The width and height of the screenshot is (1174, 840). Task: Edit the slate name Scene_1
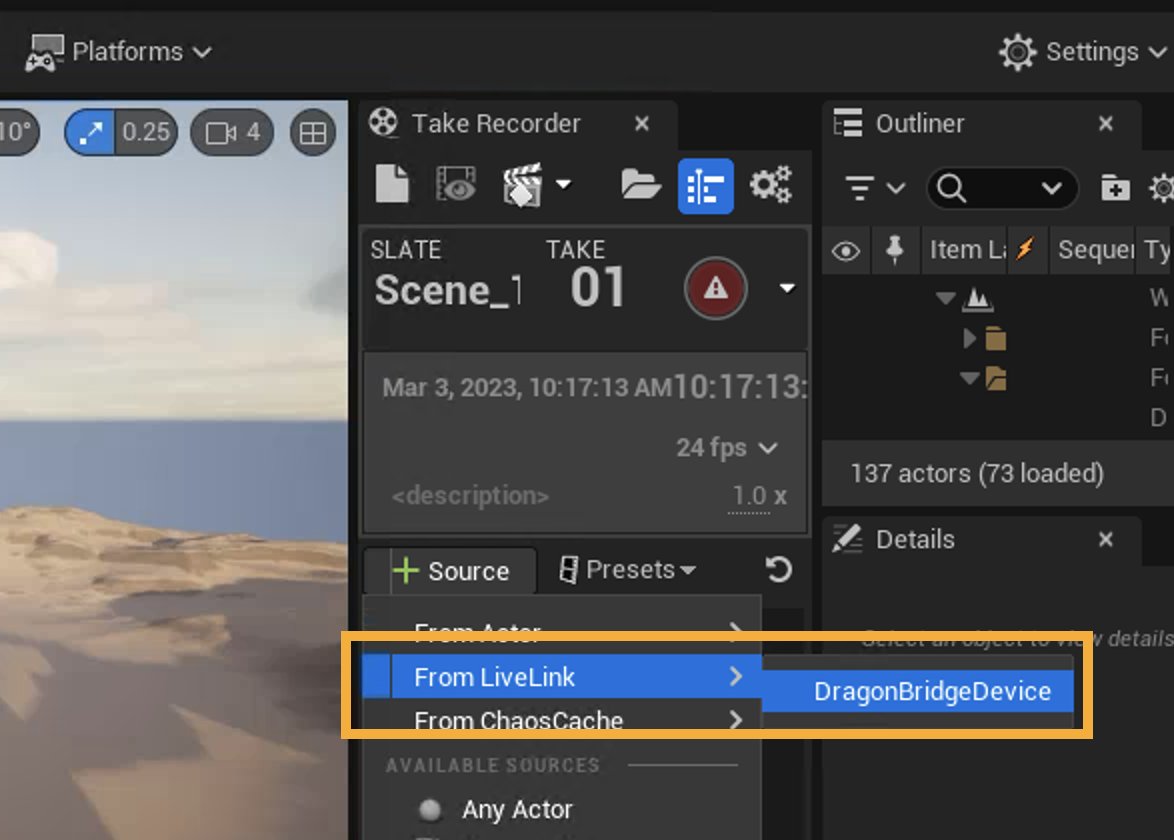(447, 290)
